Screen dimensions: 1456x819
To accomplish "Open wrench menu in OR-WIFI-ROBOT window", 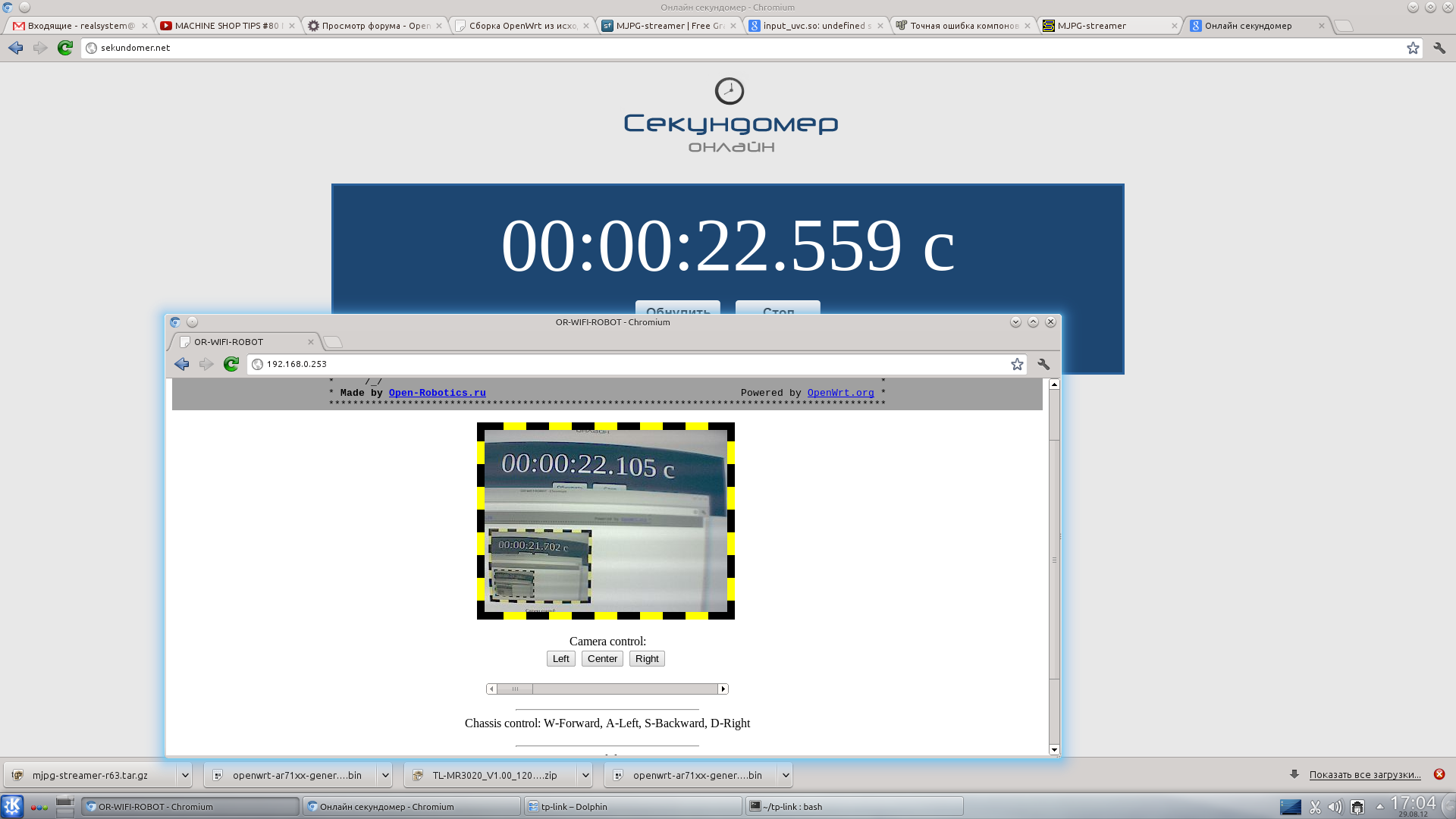I will pos(1043,365).
